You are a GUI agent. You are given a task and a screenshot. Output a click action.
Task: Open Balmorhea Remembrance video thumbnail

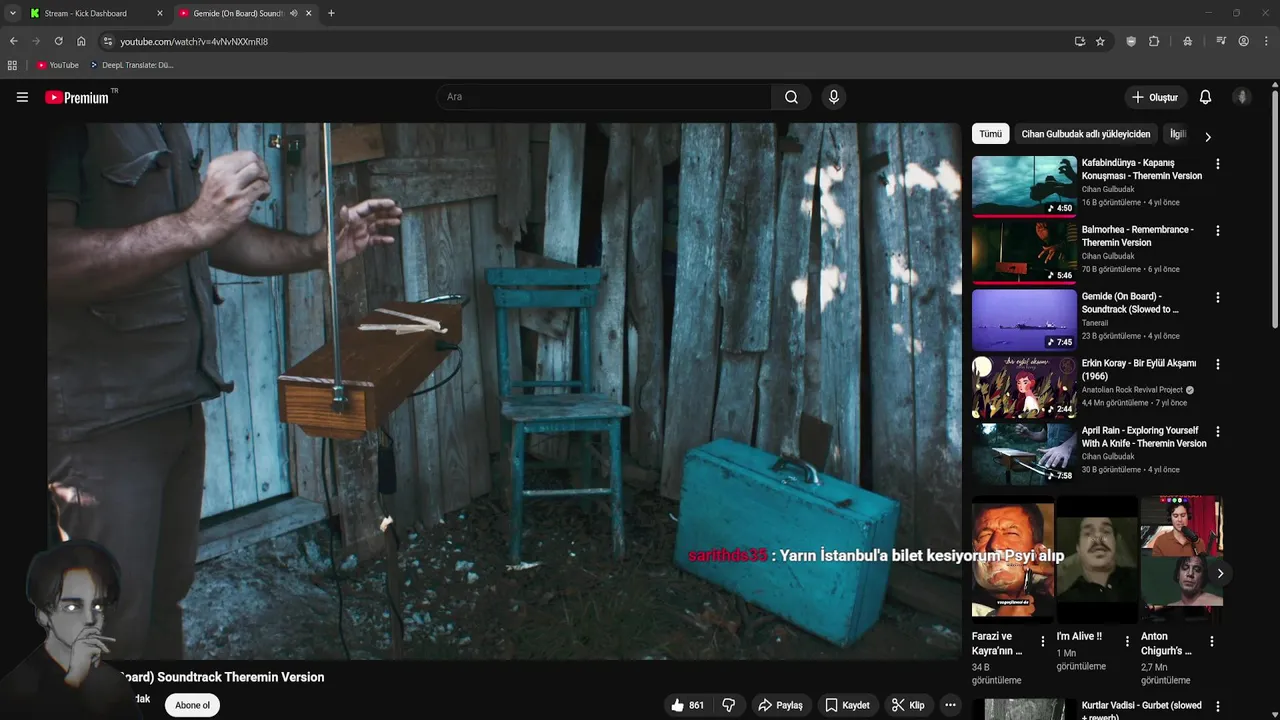pyautogui.click(x=1024, y=253)
